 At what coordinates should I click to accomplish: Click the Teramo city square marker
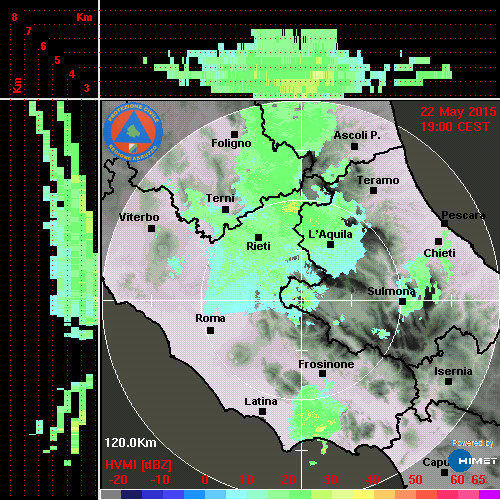click(x=373, y=191)
